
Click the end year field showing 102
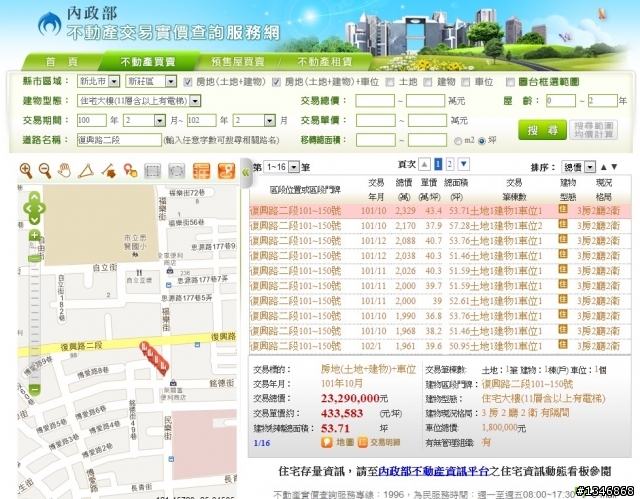pyautogui.click(x=202, y=120)
